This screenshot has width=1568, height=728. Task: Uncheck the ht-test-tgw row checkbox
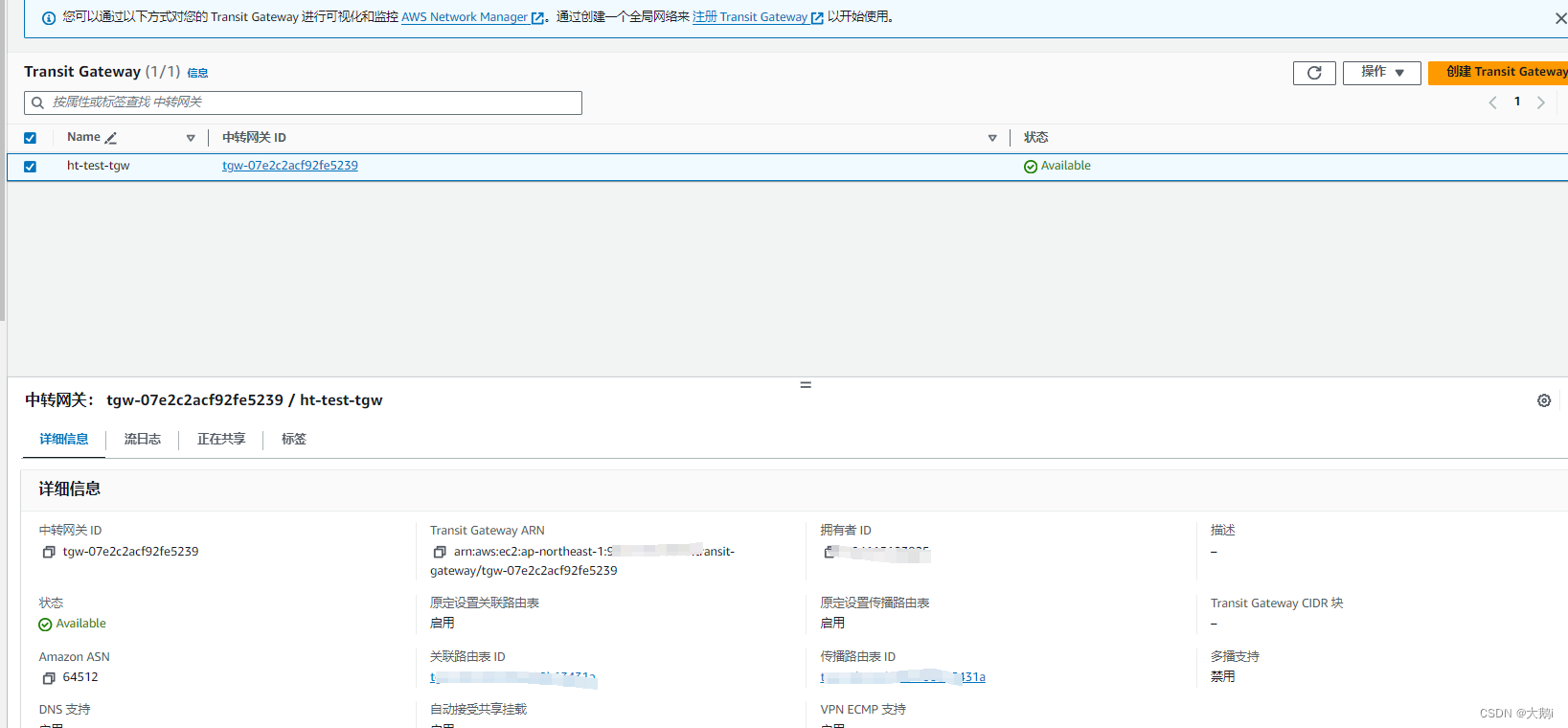pos(30,167)
